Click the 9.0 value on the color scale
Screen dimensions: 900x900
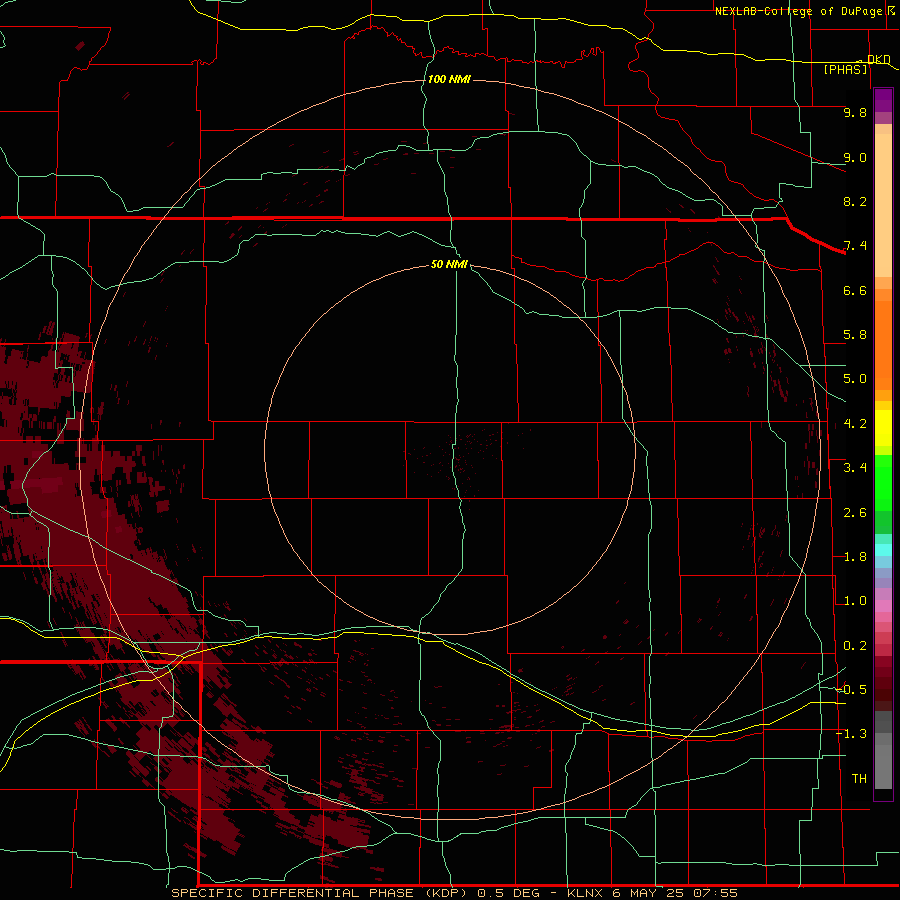855,157
